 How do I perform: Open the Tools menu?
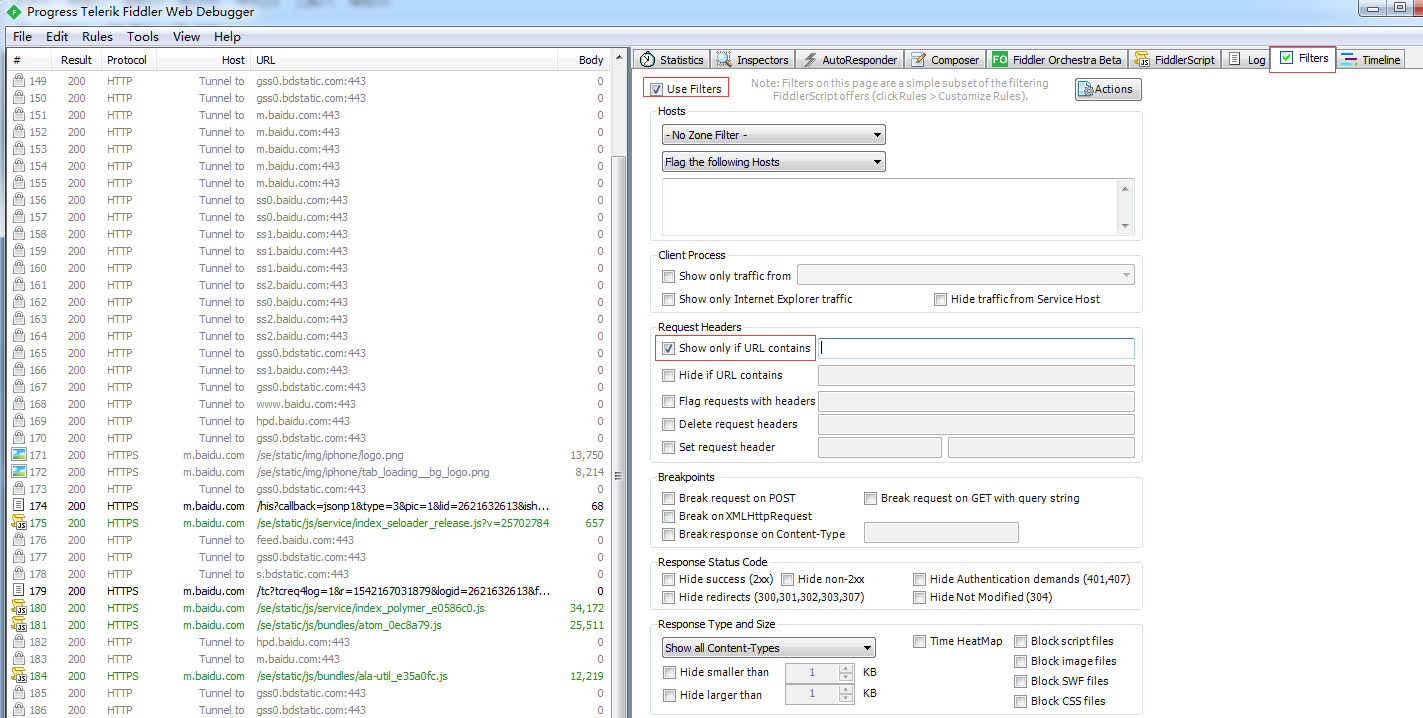pos(143,36)
